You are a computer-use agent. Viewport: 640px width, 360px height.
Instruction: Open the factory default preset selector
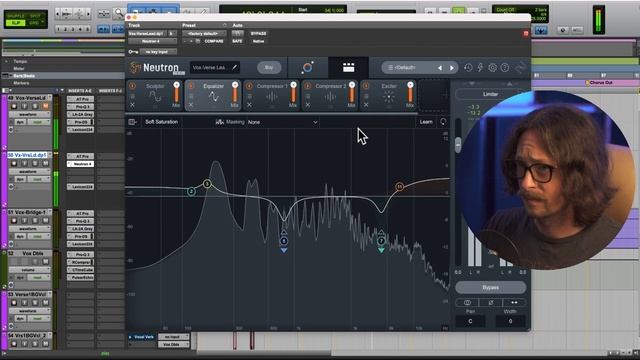(203, 33)
